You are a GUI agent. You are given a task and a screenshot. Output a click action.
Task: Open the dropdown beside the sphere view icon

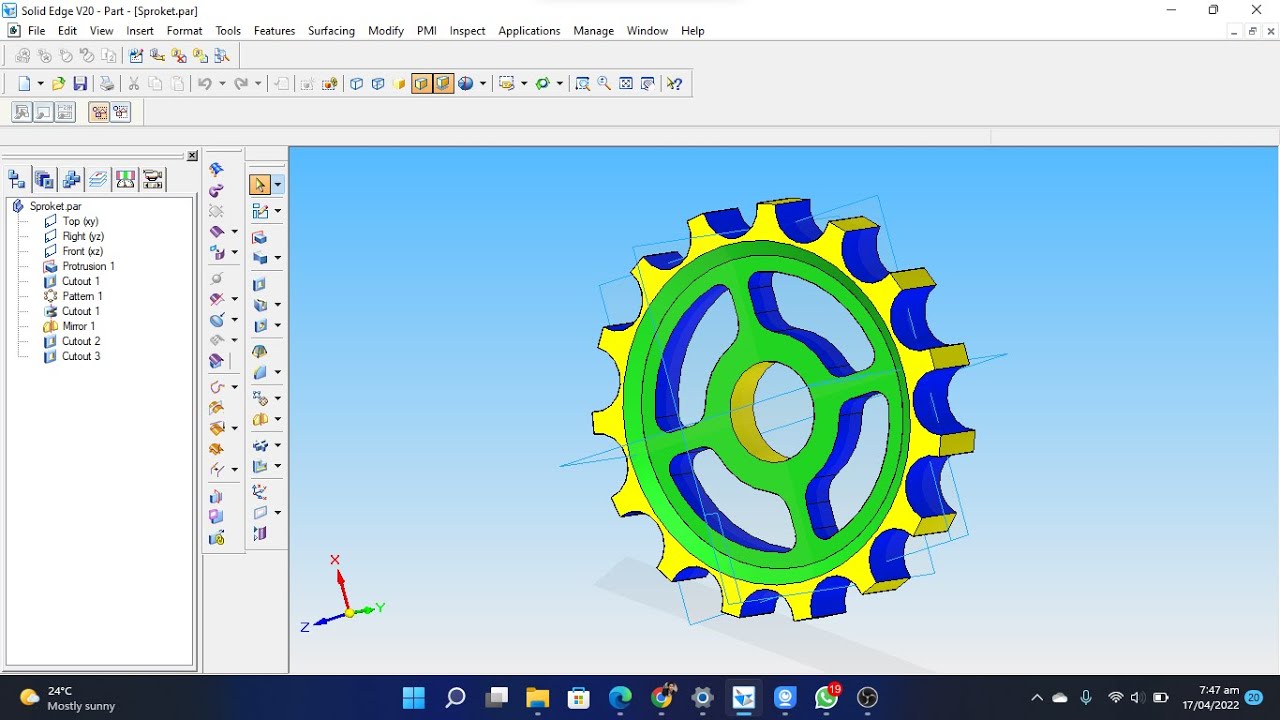point(483,84)
